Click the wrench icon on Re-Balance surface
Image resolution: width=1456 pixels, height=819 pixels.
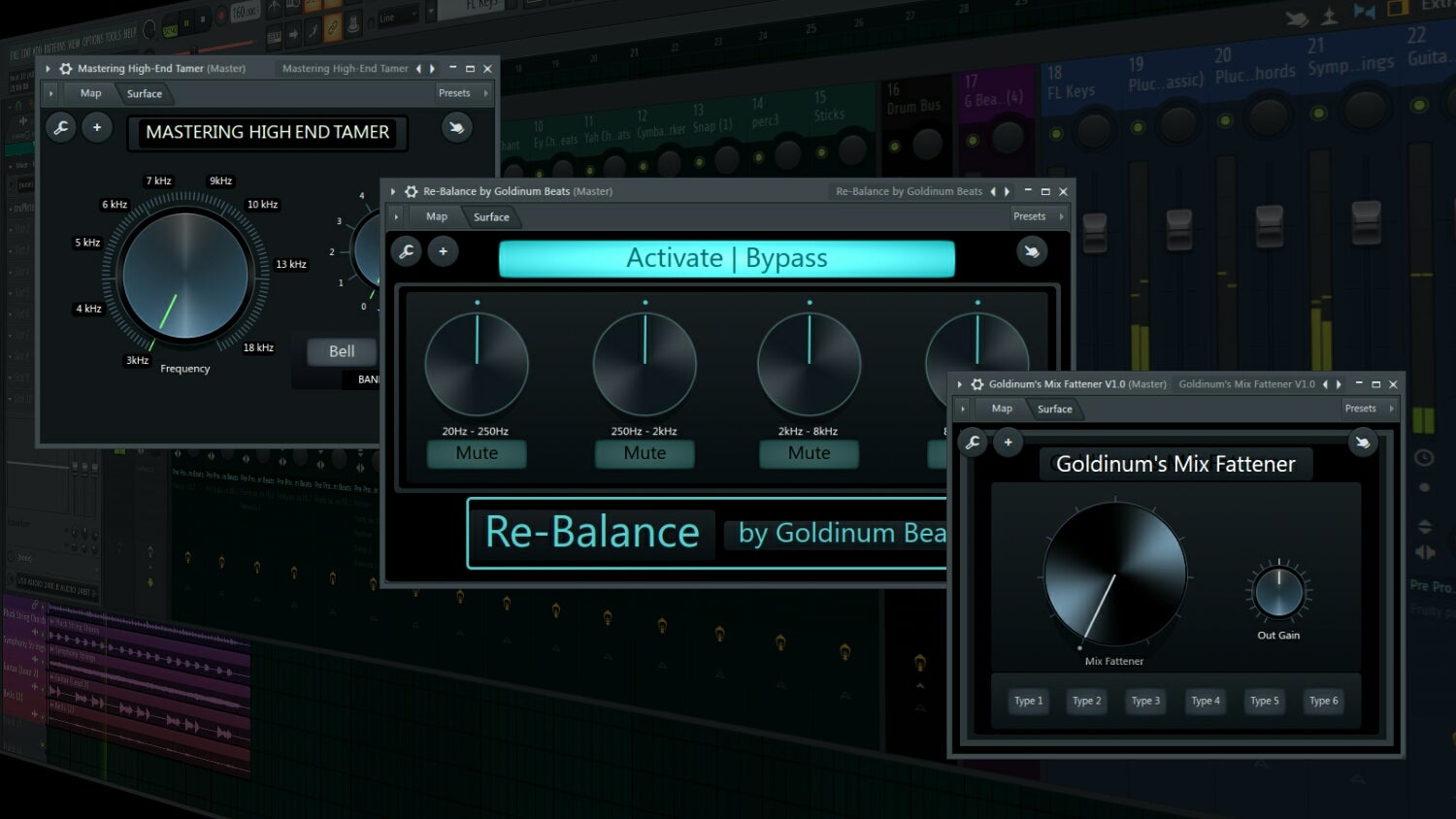407,250
